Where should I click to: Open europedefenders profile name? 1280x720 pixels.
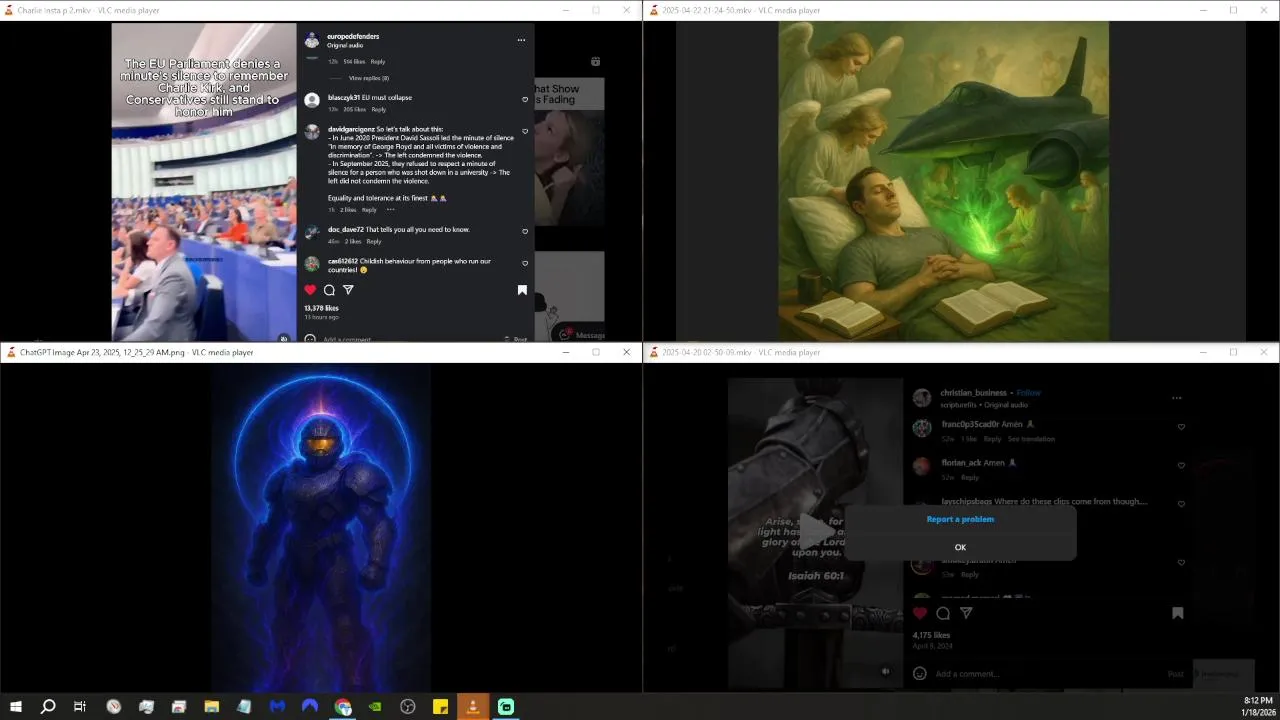[x=353, y=36]
